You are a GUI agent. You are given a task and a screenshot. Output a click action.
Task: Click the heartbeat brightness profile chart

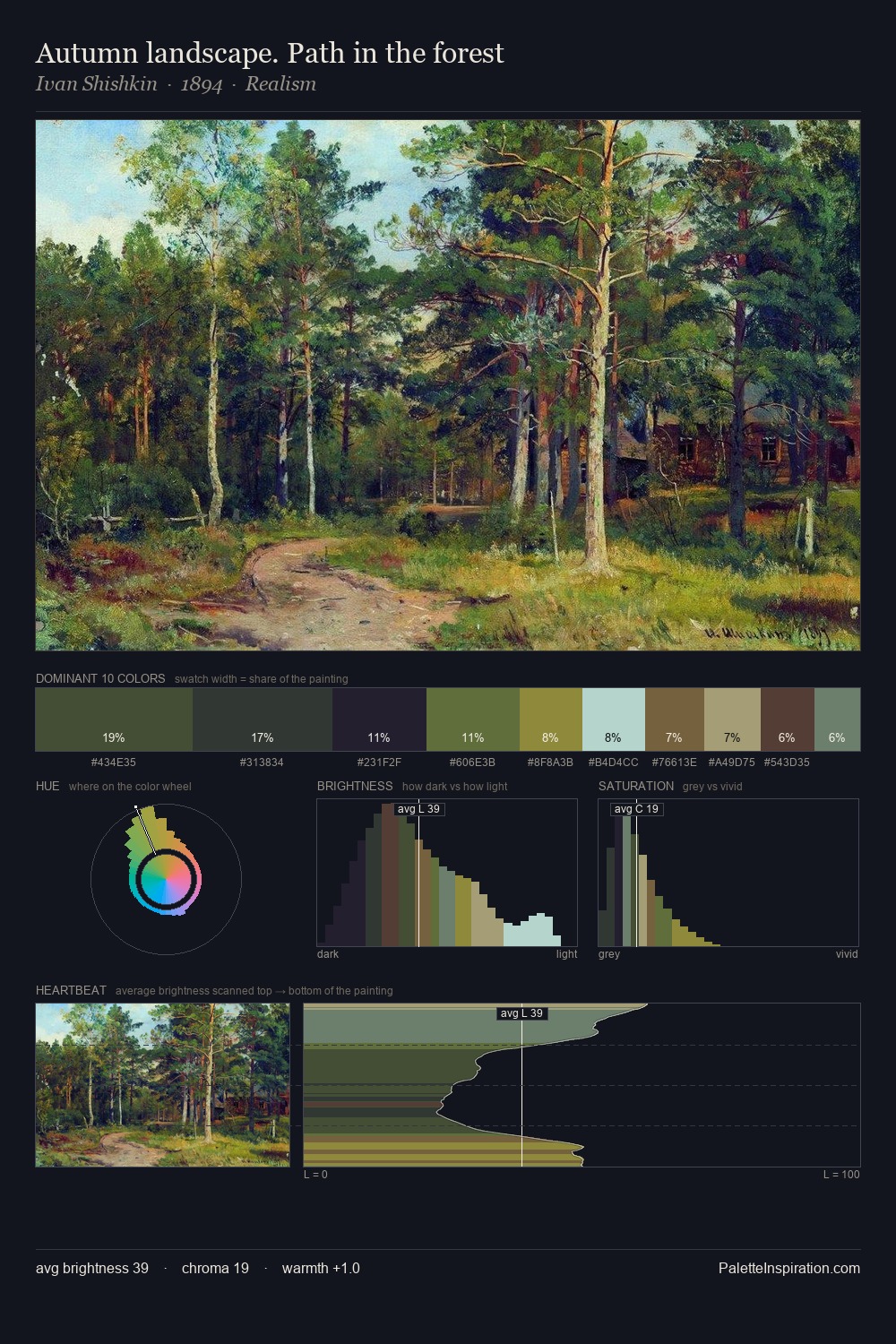[x=582, y=1085]
